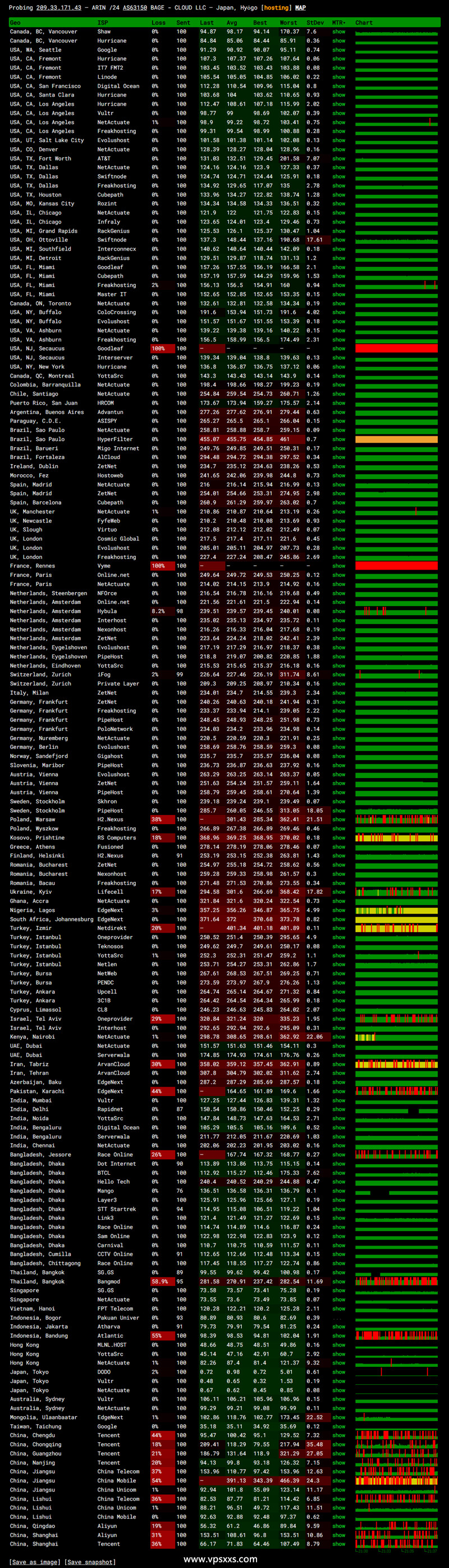The height and width of the screenshot is (1568, 449).
Task: Show MTR for HyperFilter Sao Paulo row
Action: [338, 439]
